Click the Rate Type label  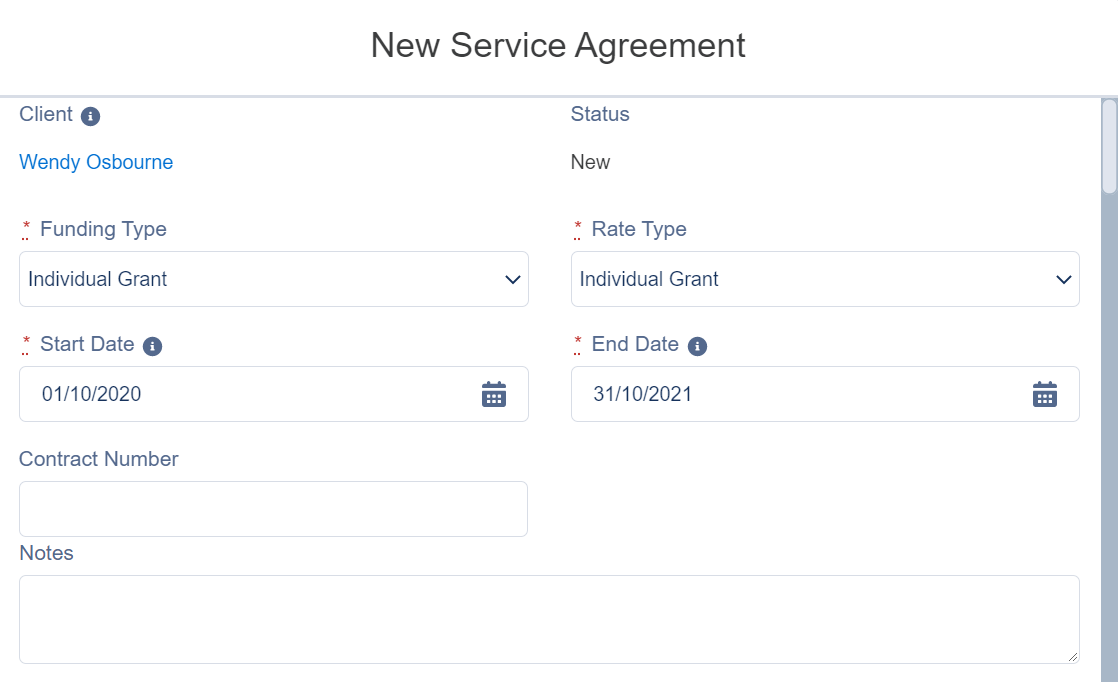point(639,229)
